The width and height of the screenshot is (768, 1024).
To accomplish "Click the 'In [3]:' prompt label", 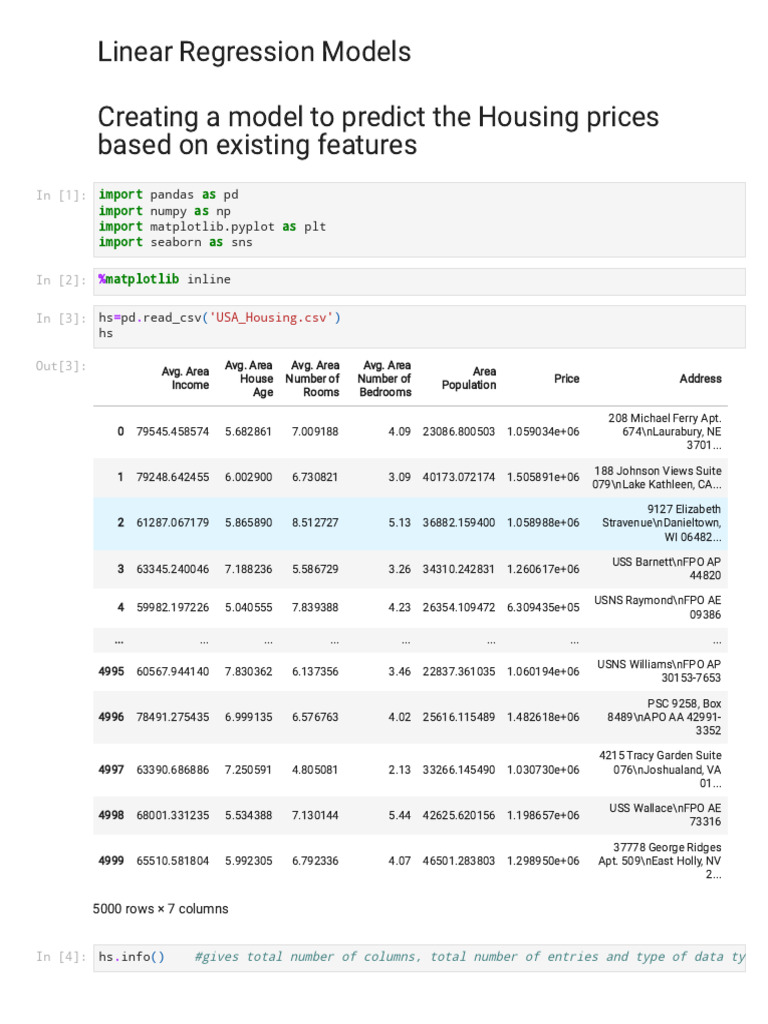I will [x=61, y=319].
